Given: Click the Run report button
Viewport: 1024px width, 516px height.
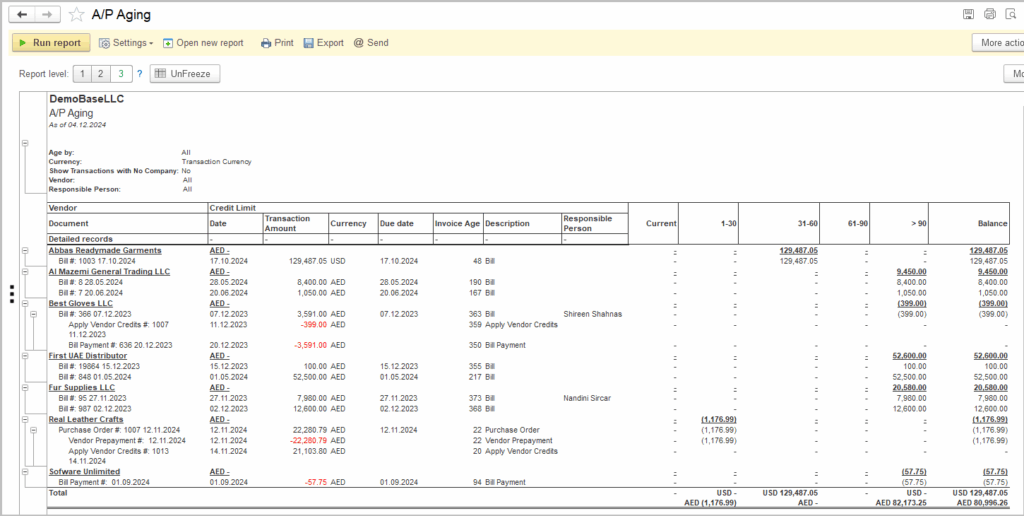Looking at the screenshot, I should 52,43.
